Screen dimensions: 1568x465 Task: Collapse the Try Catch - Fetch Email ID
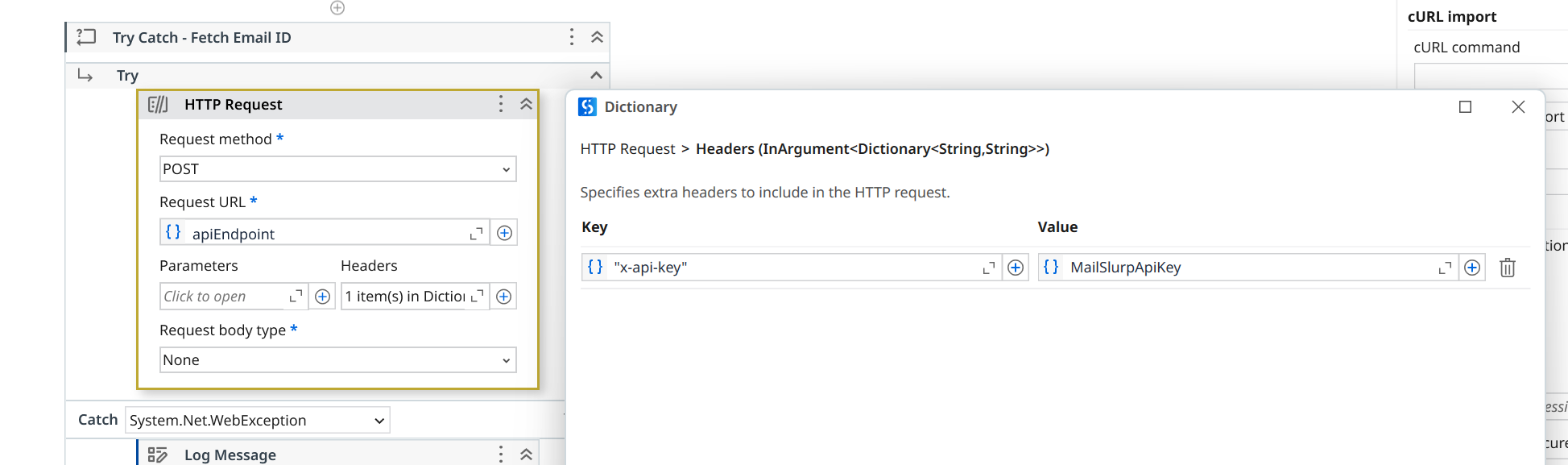point(597,37)
